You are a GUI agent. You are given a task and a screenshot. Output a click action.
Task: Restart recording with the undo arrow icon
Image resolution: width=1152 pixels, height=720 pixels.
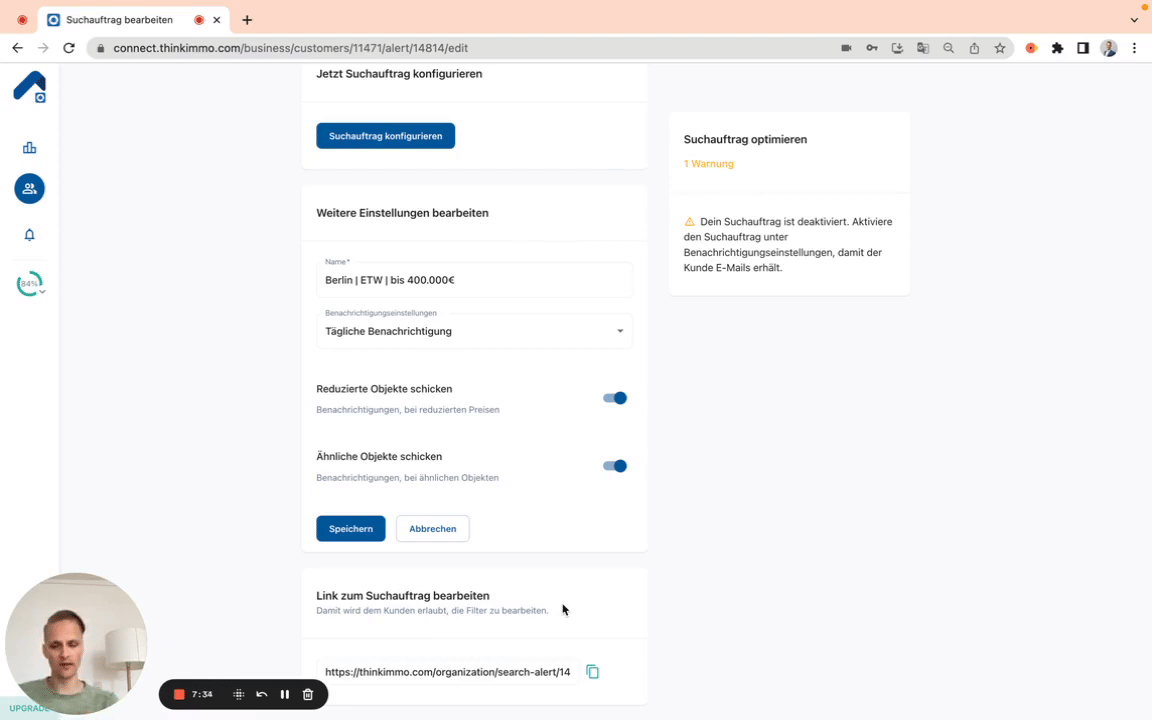coord(262,694)
